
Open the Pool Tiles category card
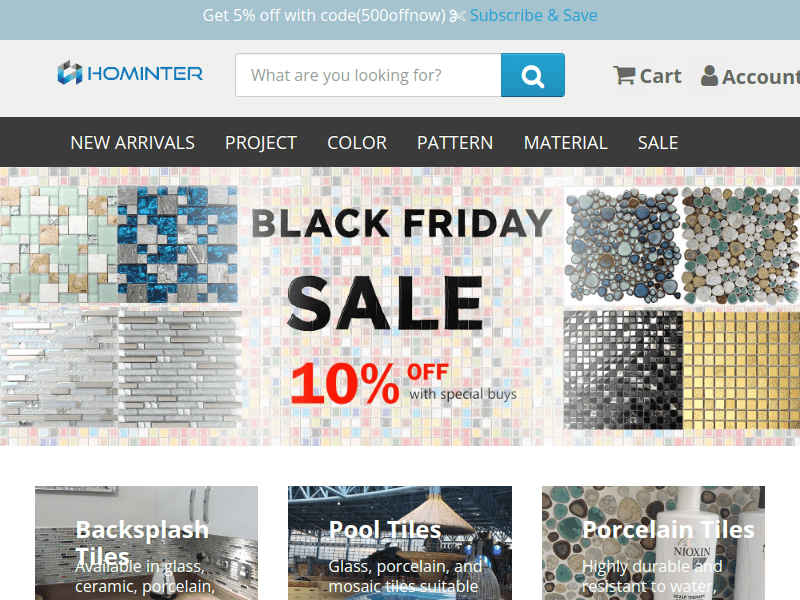click(400, 543)
